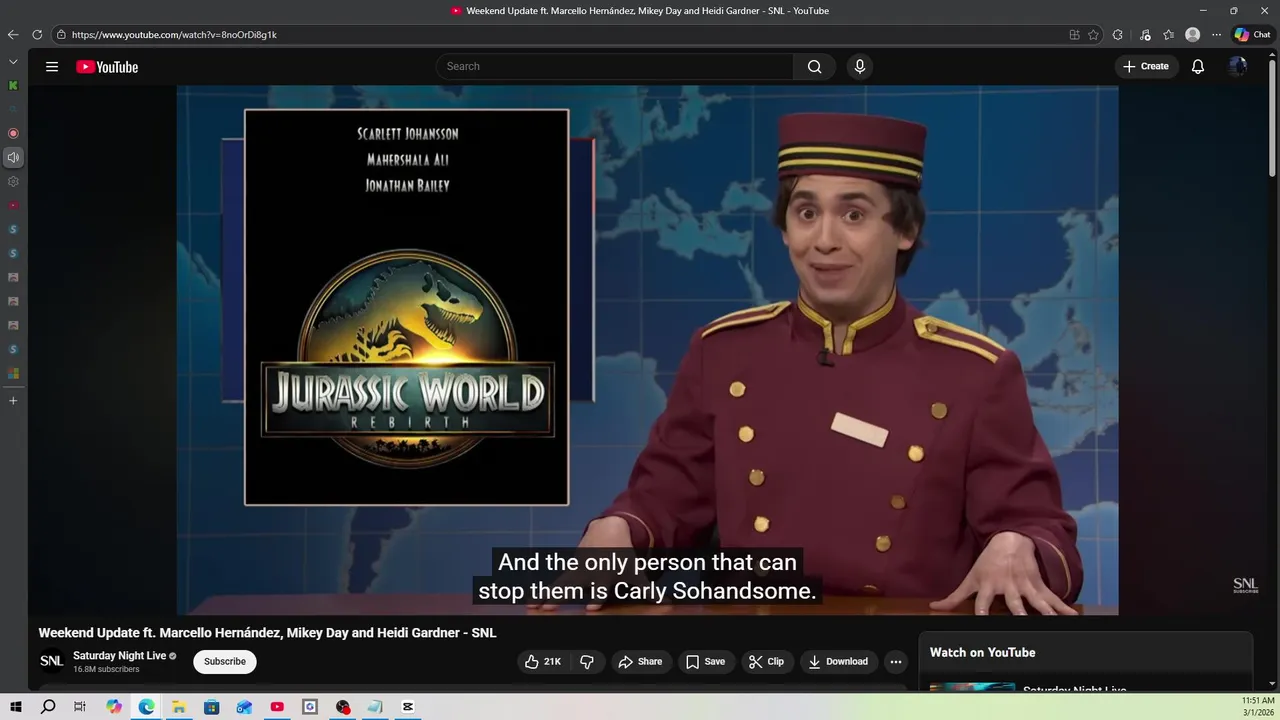Collapse vertical tabs with the chevron
The image size is (1280, 720).
[13, 61]
